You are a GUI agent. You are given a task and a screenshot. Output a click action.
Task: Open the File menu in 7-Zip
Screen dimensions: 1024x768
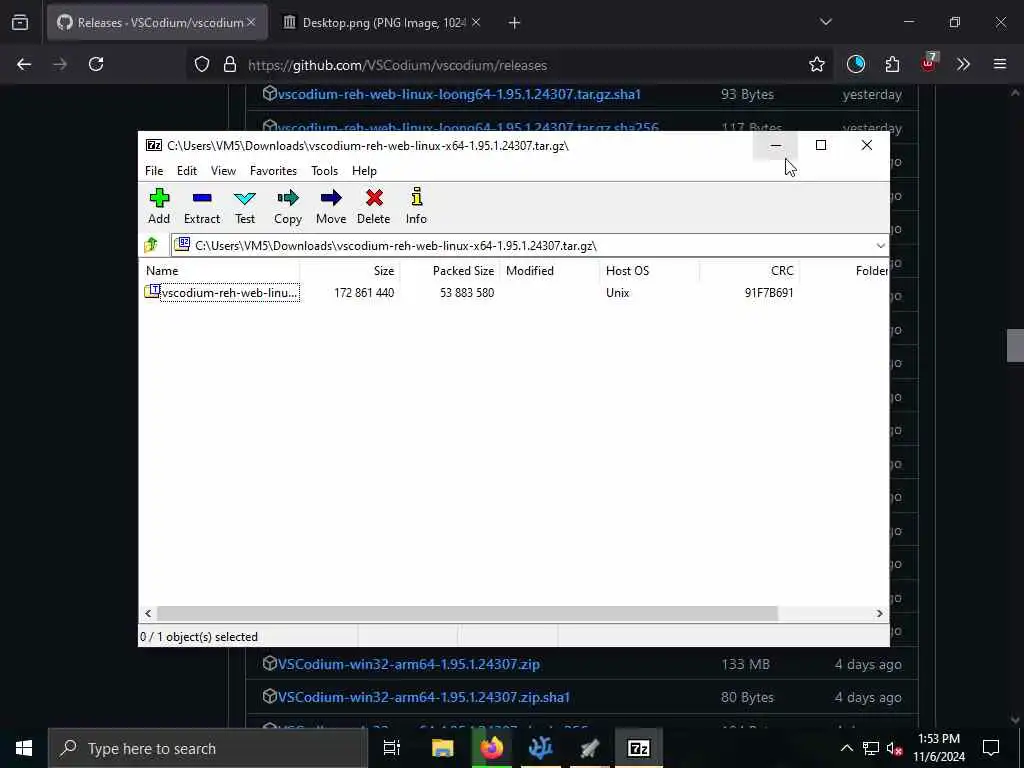click(154, 170)
